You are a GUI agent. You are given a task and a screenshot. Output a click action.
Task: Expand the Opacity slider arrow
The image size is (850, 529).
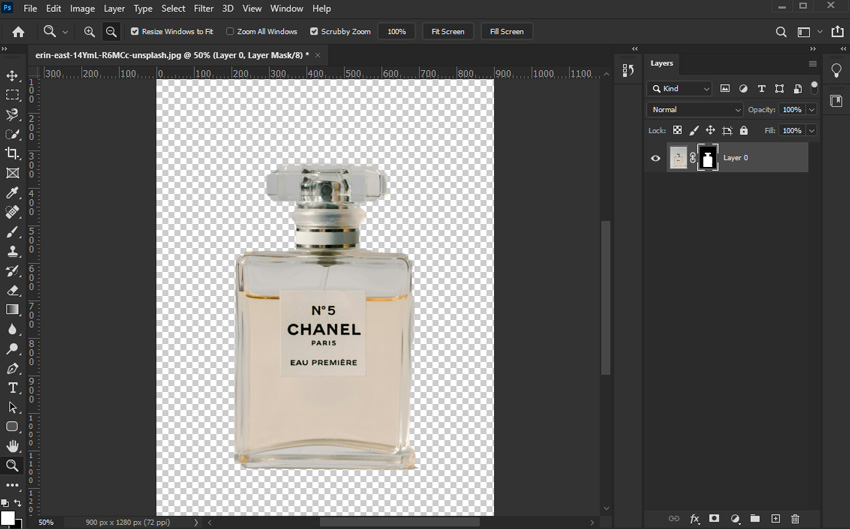[x=812, y=109]
